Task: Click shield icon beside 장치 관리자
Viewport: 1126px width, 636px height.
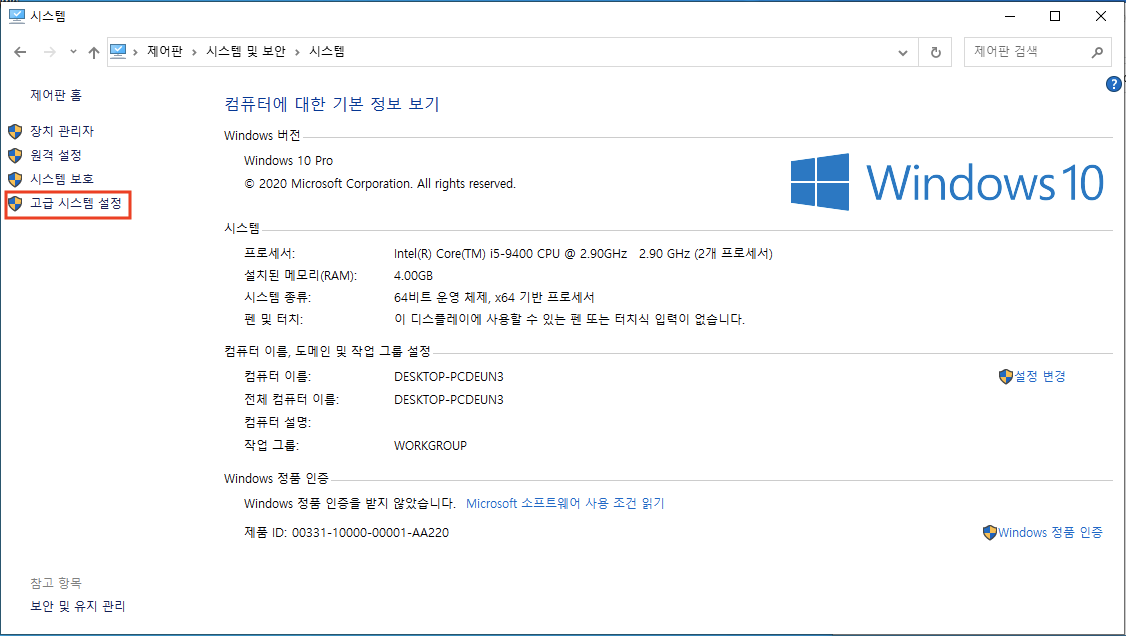Action: coord(15,131)
